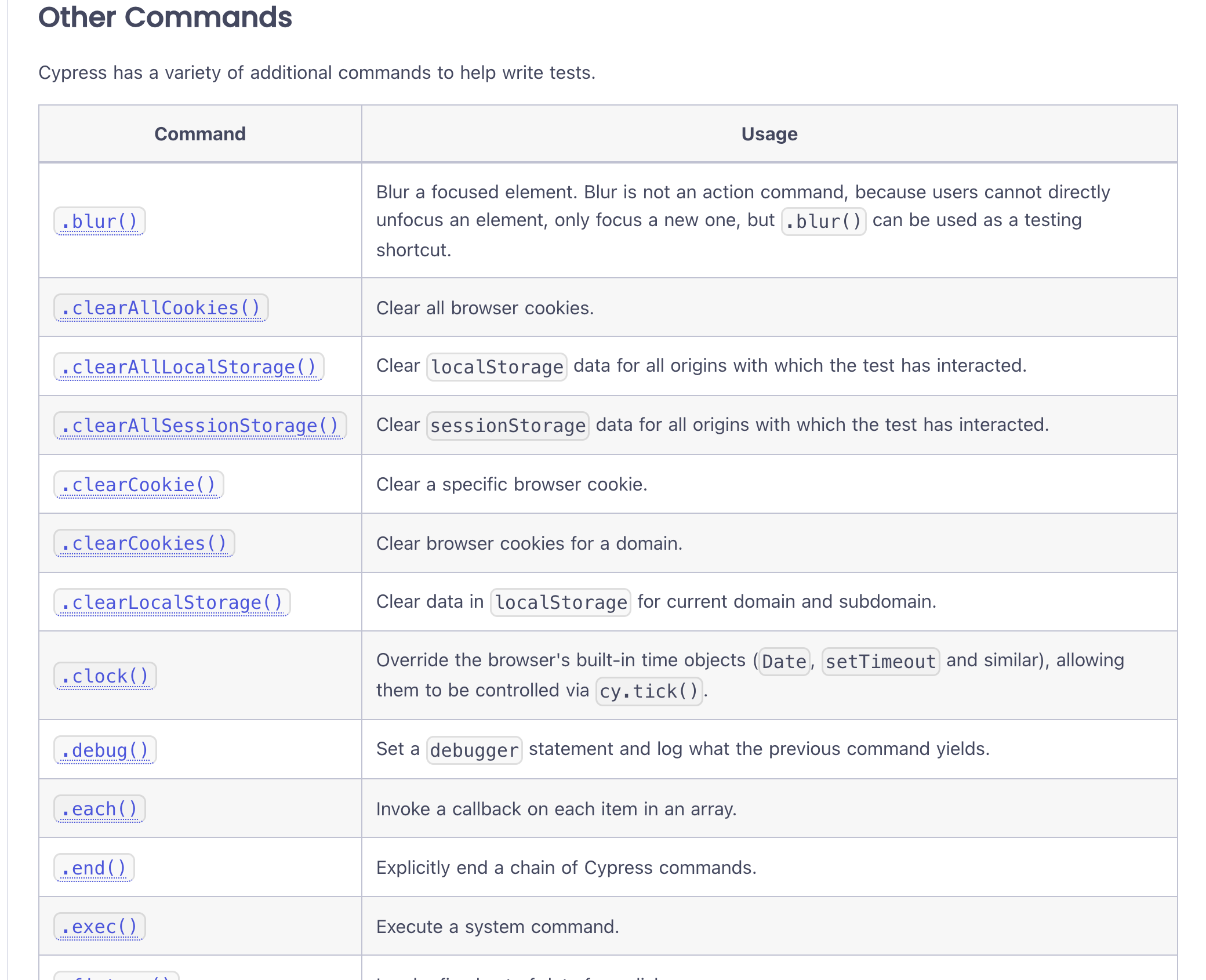Click the cy.tick() inline code snippet
The height and width of the screenshot is (980, 1206).
click(x=649, y=691)
